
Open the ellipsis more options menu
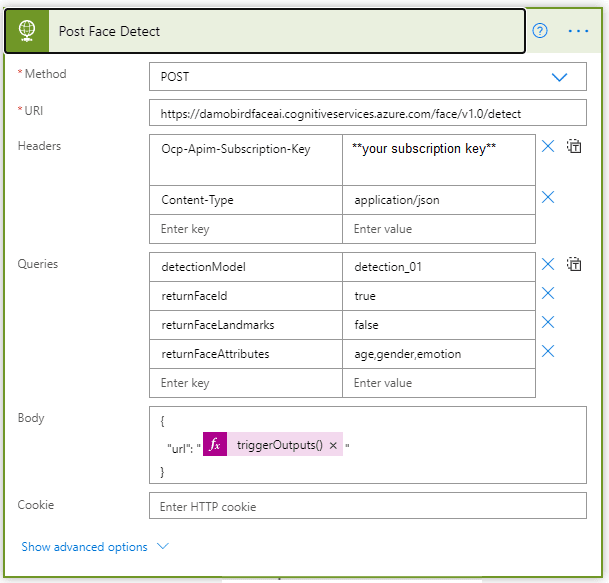click(x=578, y=31)
